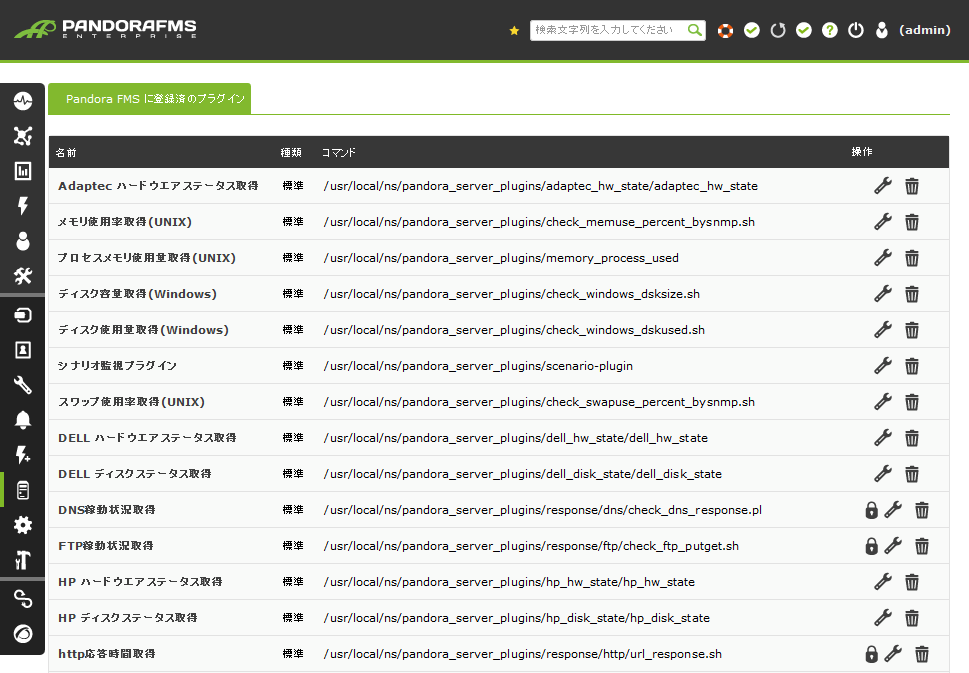The height and width of the screenshot is (673, 969).
Task: Click the contact card profile icon in the sidebar
Action: point(23,350)
